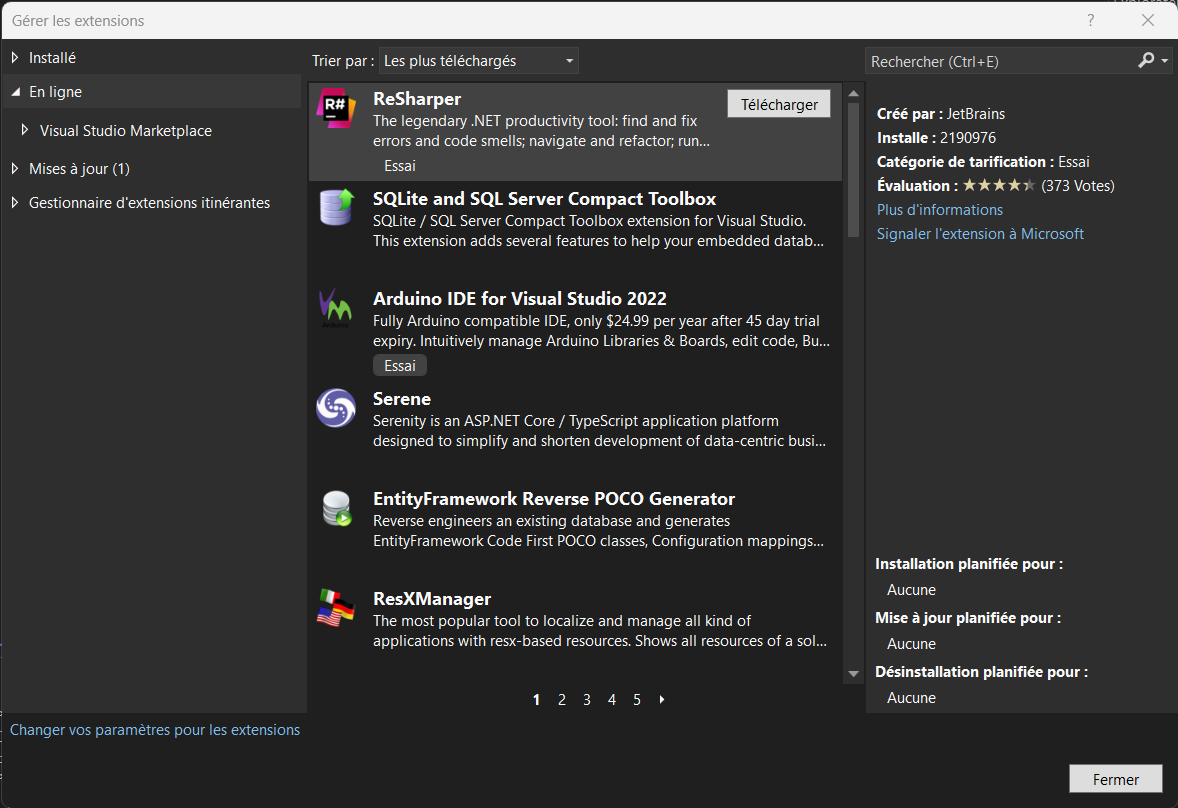Close the Gérer les extensions dialog
1178x808 pixels.
pos(1147,20)
